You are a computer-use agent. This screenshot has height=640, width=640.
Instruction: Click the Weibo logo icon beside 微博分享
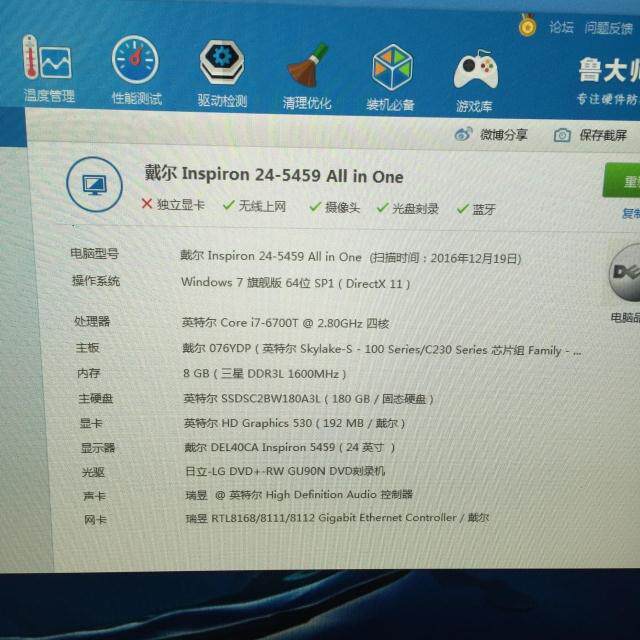coord(463,134)
